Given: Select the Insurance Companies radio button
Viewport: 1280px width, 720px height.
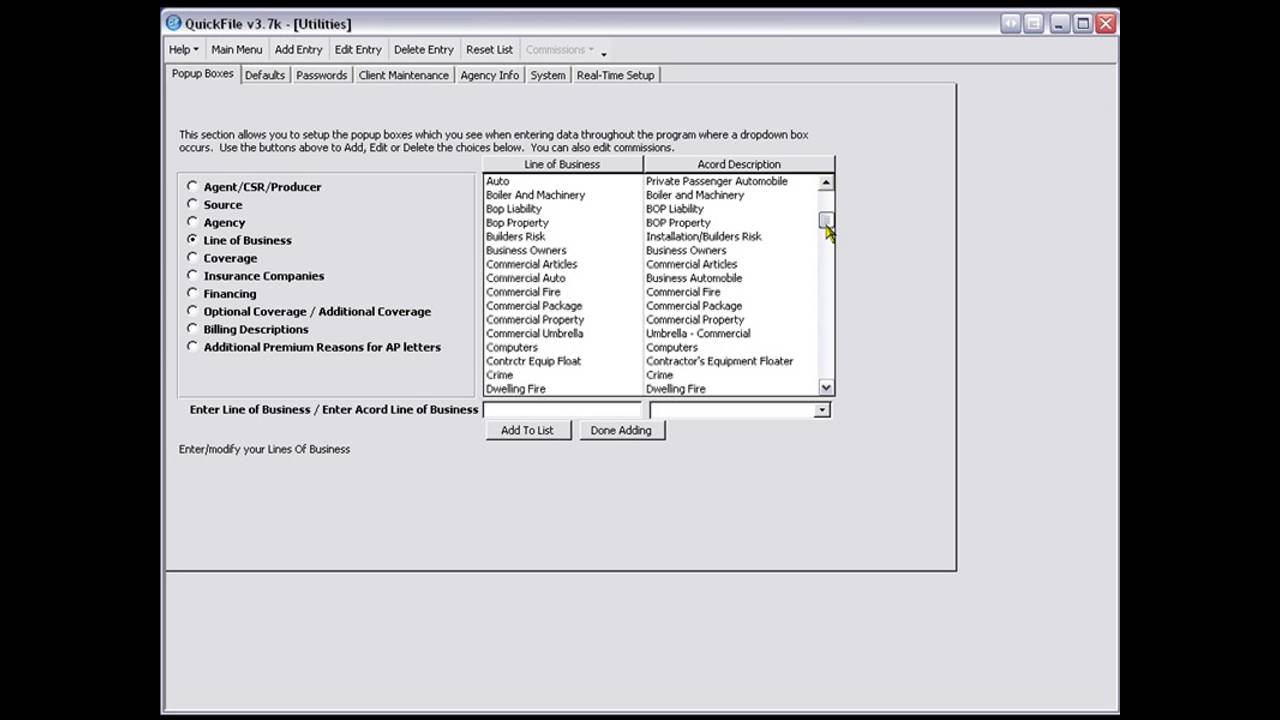Looking at the screenshot, I should pos(192,275).
